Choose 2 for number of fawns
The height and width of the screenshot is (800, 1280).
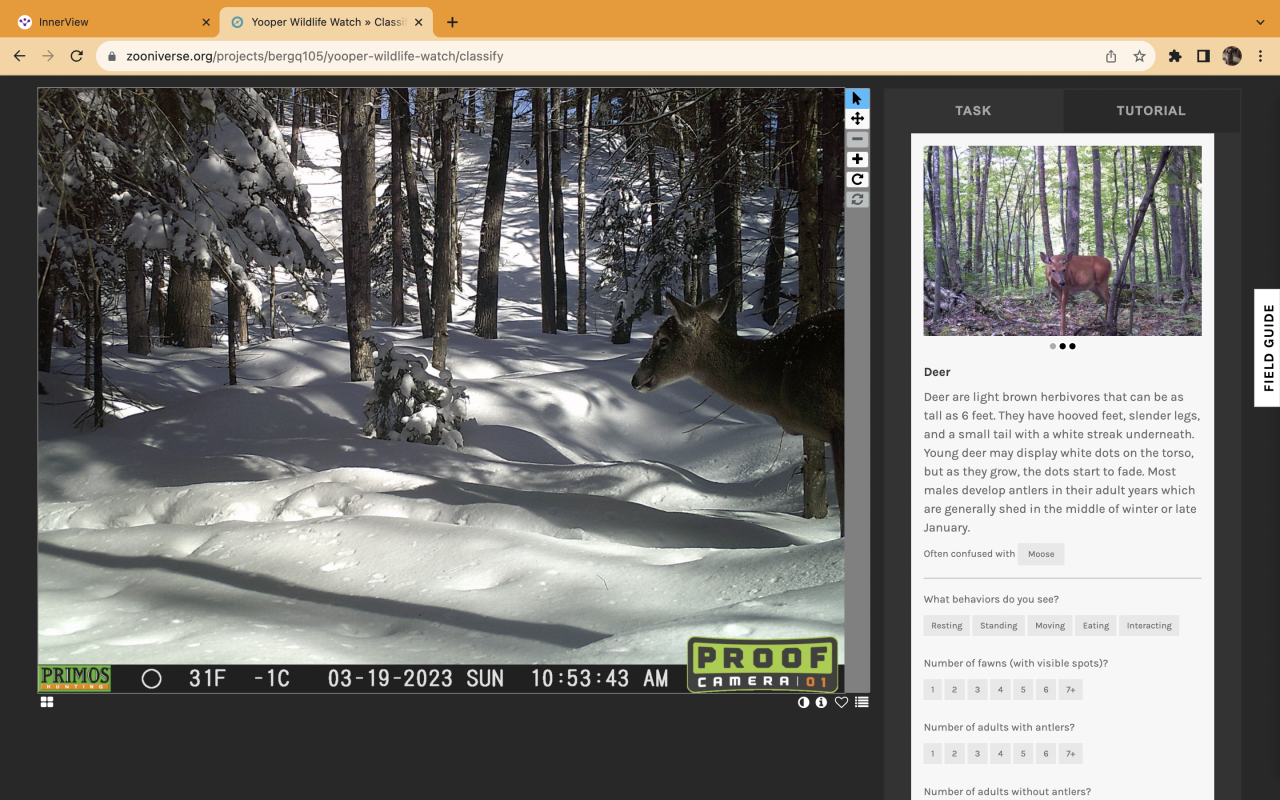[x=955, y=690]
